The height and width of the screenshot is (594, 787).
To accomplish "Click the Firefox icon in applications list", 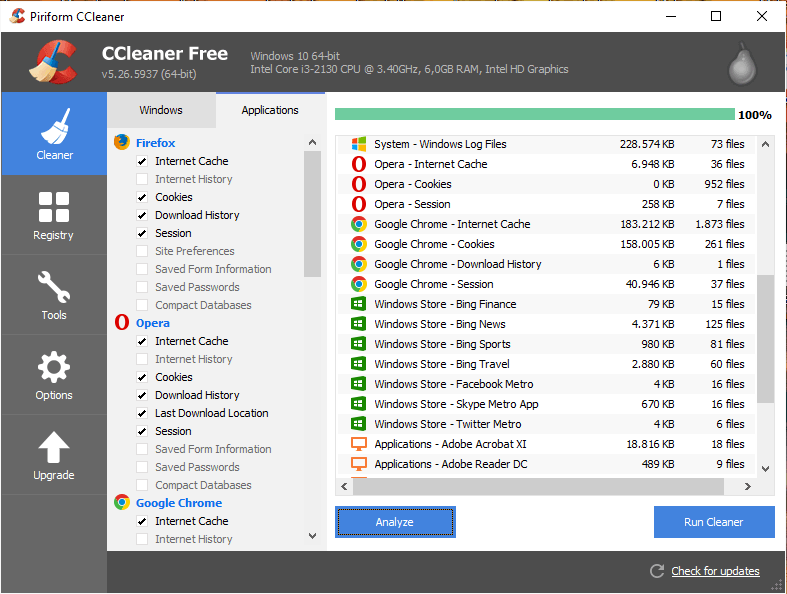I will tap(121, 143).
